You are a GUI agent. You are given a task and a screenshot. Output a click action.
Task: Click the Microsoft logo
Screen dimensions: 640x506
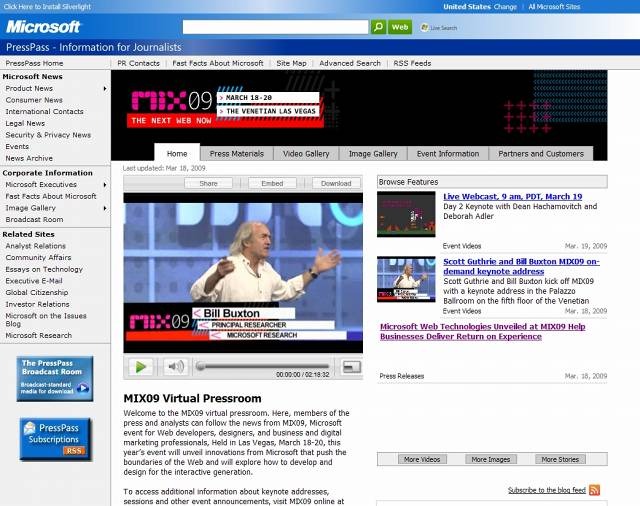coord(43,27)
